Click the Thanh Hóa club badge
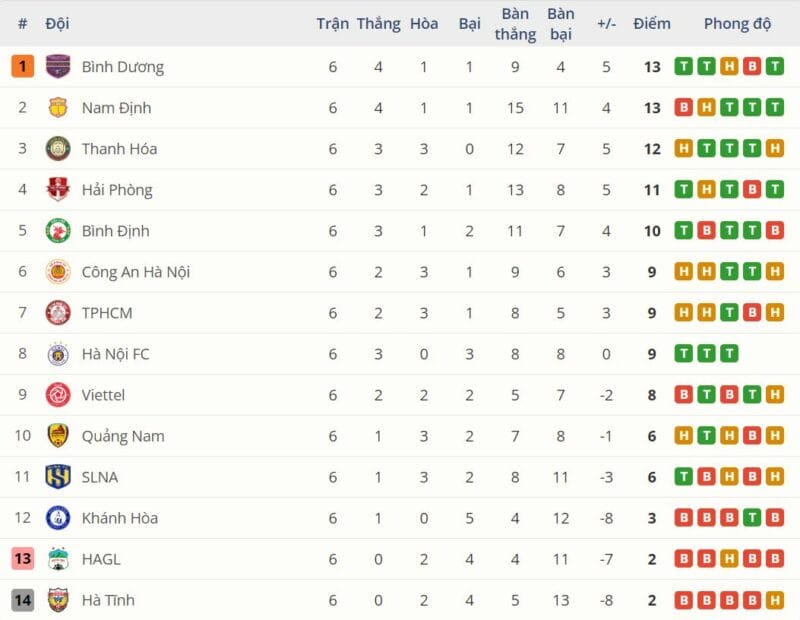This screenshot has width=800, height=620. pyautogui.click(x=58, y=149)
